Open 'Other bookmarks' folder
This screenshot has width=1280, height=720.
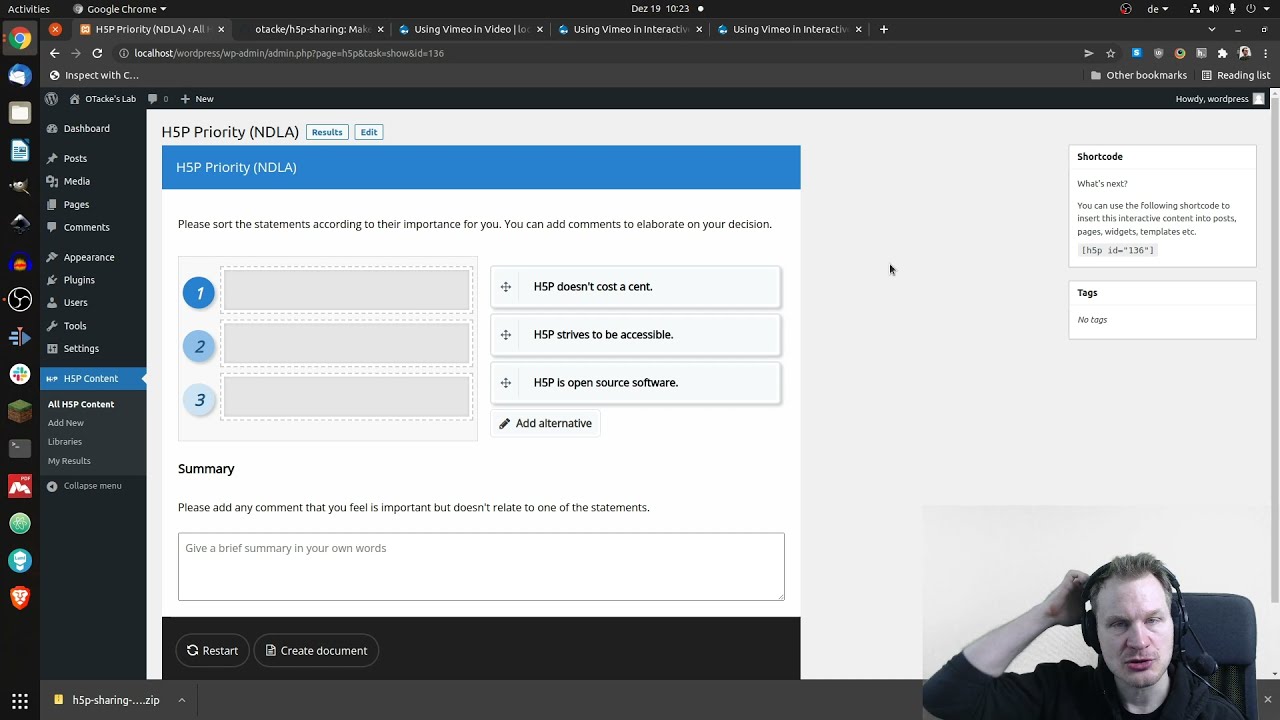pyautogui.click(x=1138, y=75)
